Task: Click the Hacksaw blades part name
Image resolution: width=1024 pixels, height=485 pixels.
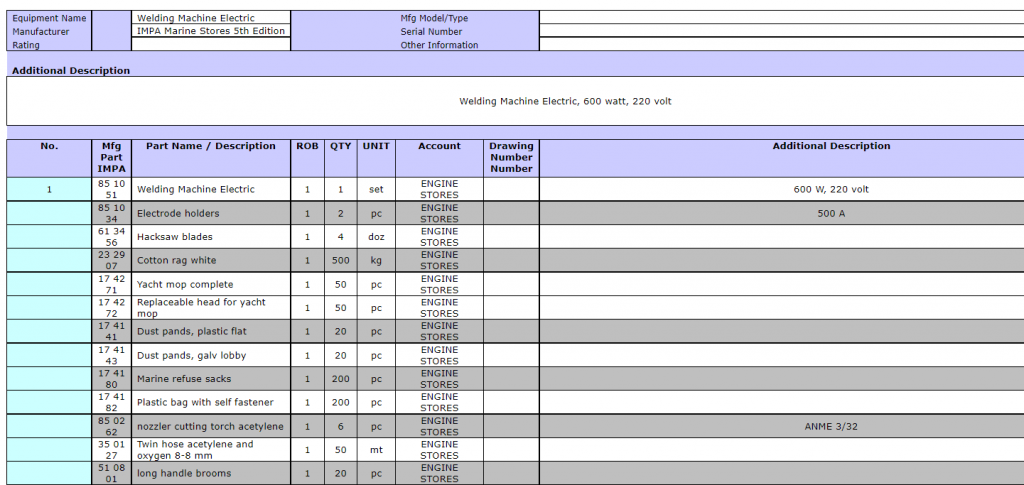Action: 175,237
